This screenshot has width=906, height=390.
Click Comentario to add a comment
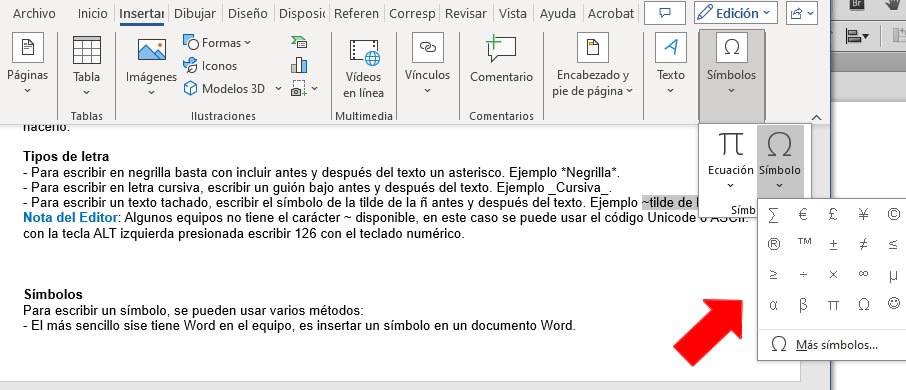[501, 60]
